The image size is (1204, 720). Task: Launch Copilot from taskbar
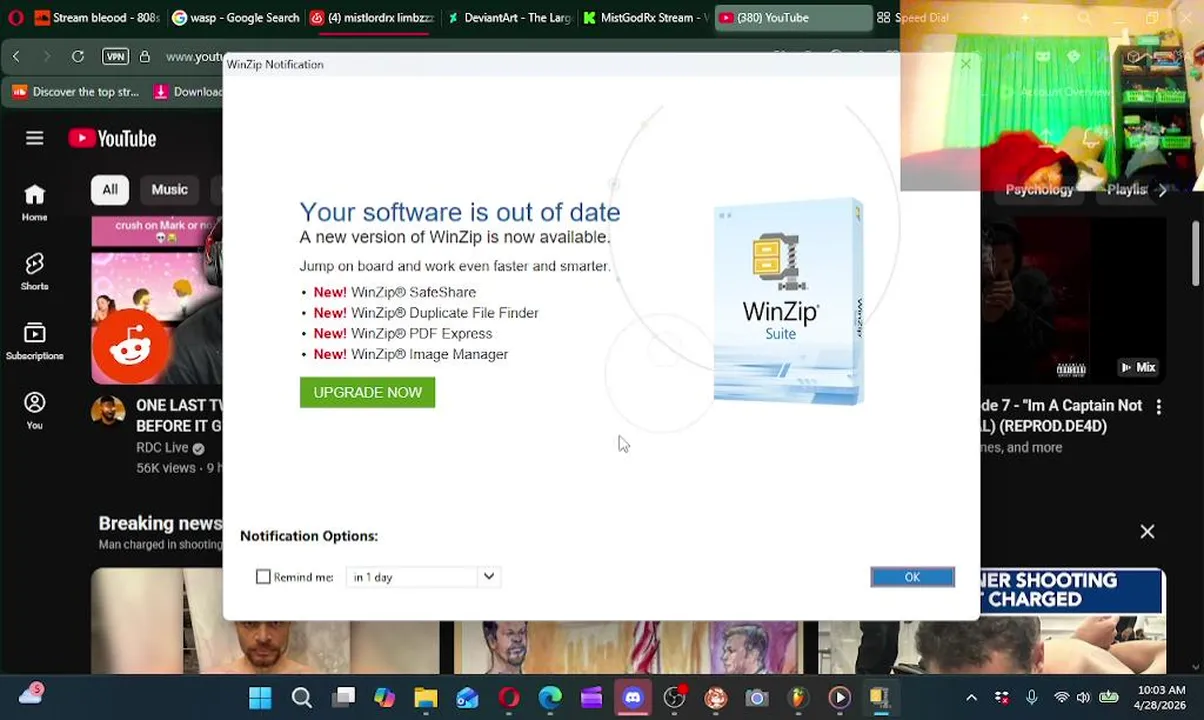click(384, 697)
